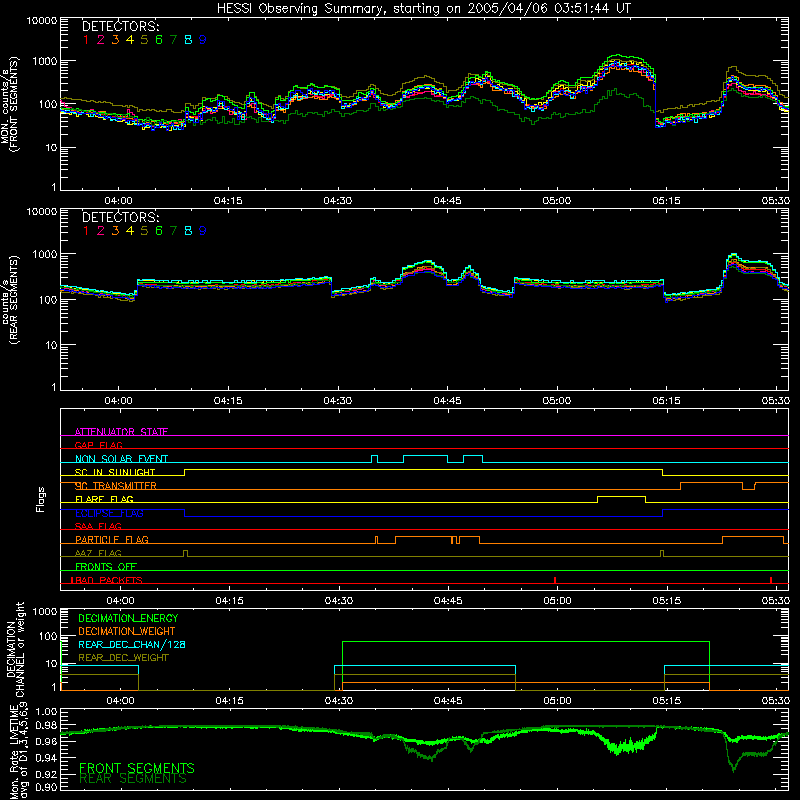
Task: Click the FRONTS_OFF flag label
Action: 106,567
